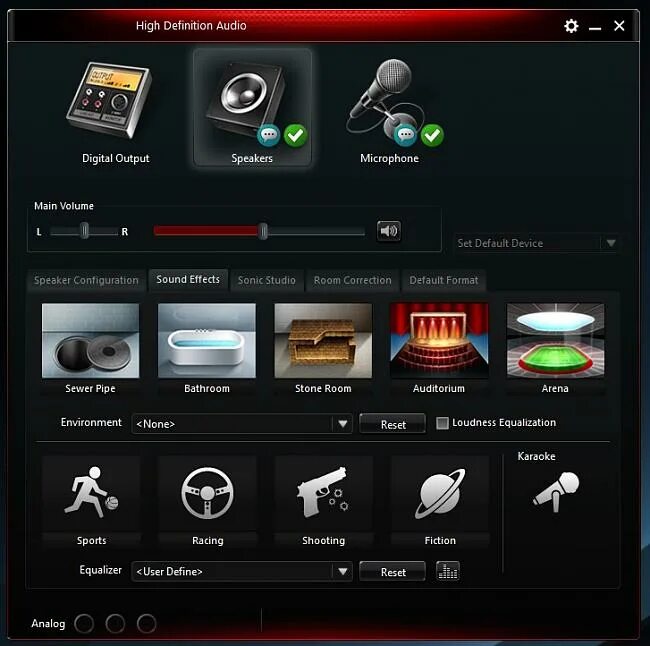Expand the Set Default Device dropdown
Image resolution: width=650 pixels, height=646 pixels.
tap(536, 243)
